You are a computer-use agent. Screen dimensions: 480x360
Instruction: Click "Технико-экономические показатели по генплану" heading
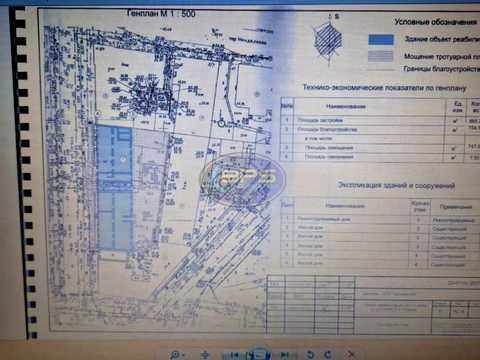point(384,88)
